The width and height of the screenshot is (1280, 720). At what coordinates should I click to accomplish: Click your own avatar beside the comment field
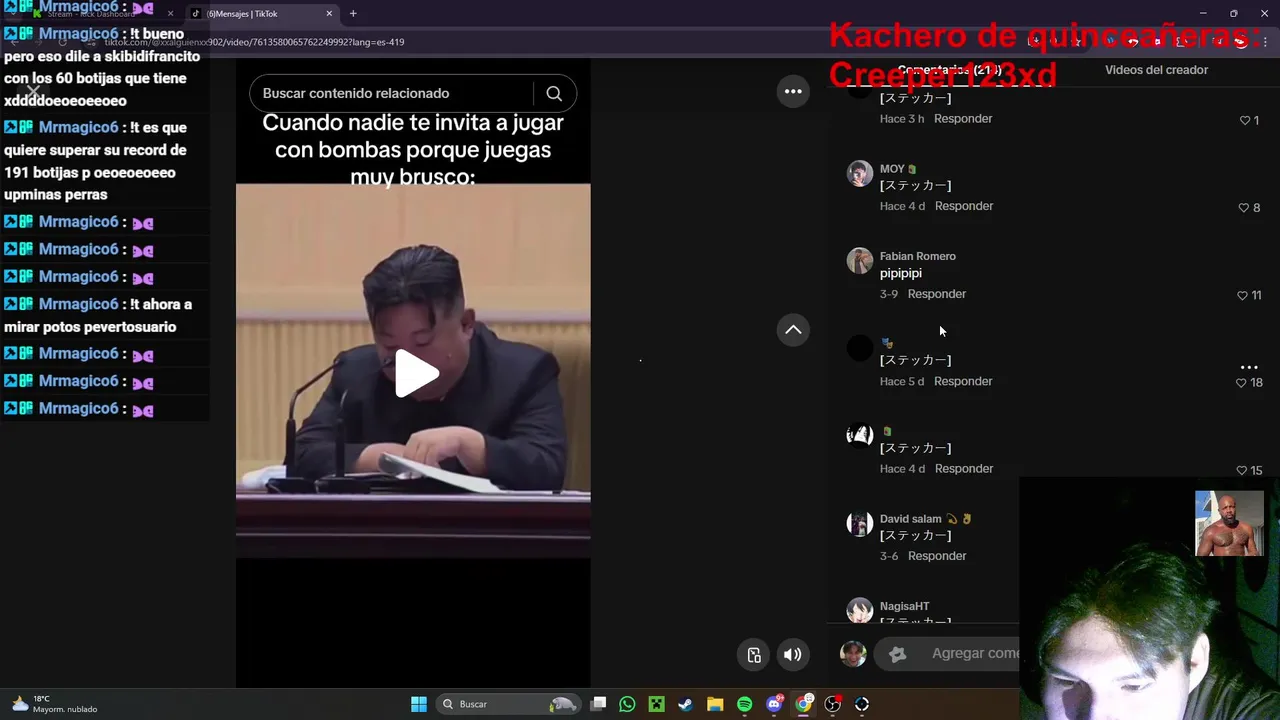[x=853, y=654]
